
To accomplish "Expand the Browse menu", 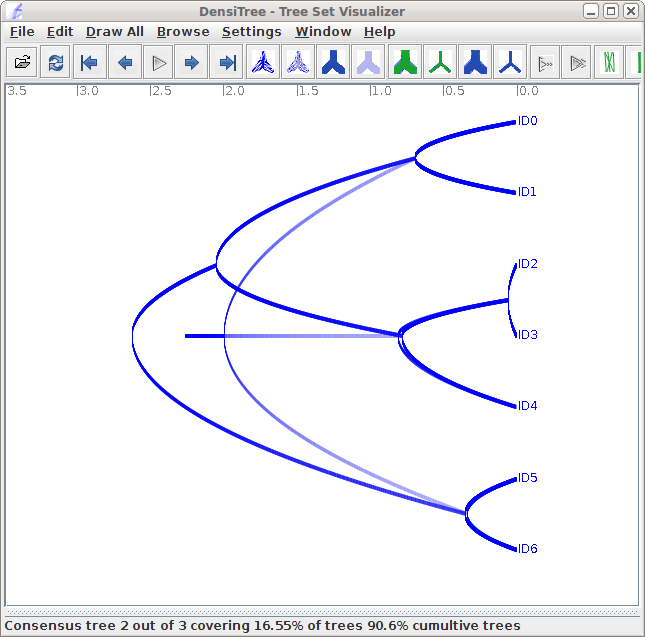I will point(183,32).
